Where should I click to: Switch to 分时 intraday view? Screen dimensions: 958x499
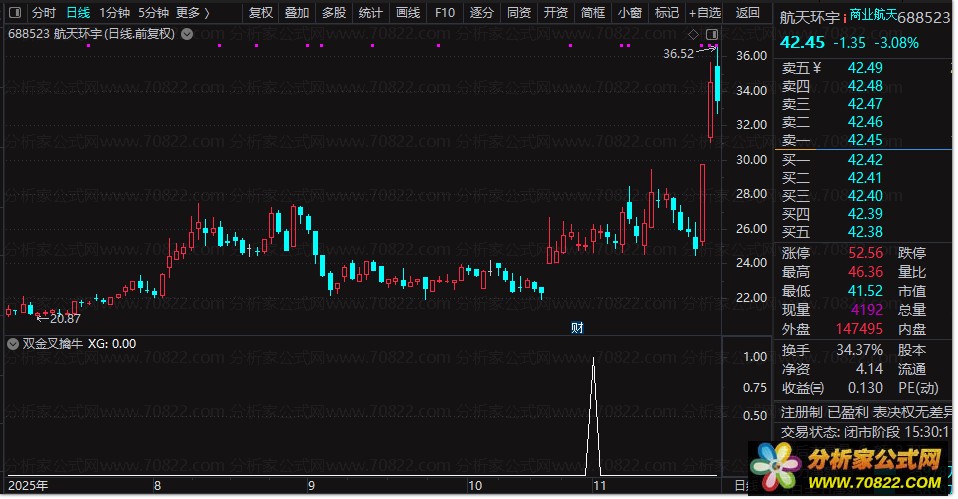point(44,12)
